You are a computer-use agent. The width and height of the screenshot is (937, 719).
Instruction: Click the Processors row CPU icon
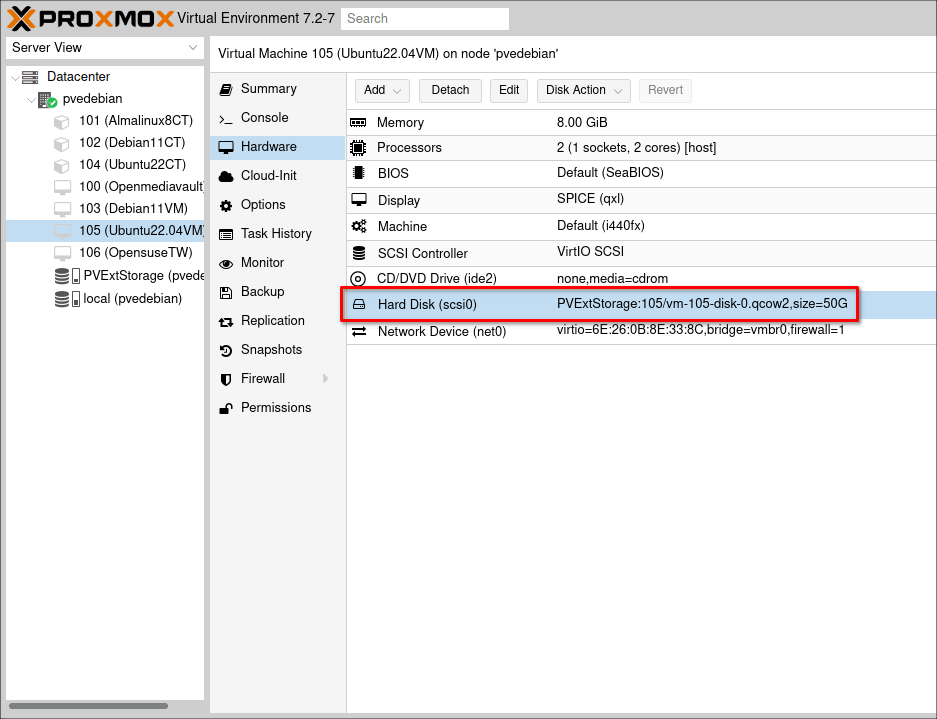(x=358, y=148)
